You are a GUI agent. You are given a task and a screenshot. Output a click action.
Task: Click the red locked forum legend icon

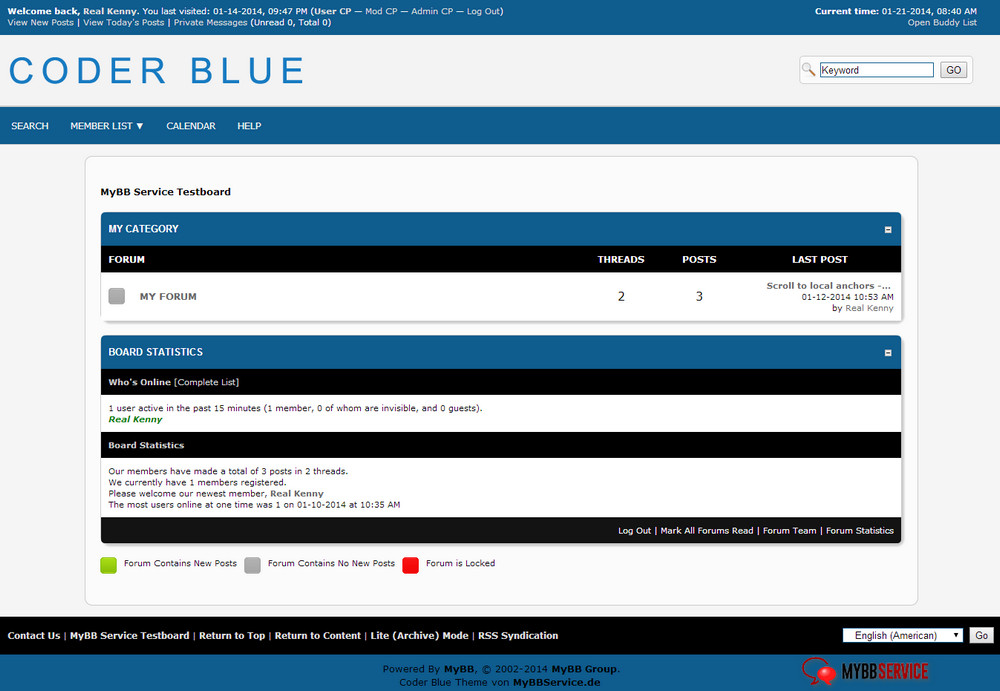tap(410, 565)
